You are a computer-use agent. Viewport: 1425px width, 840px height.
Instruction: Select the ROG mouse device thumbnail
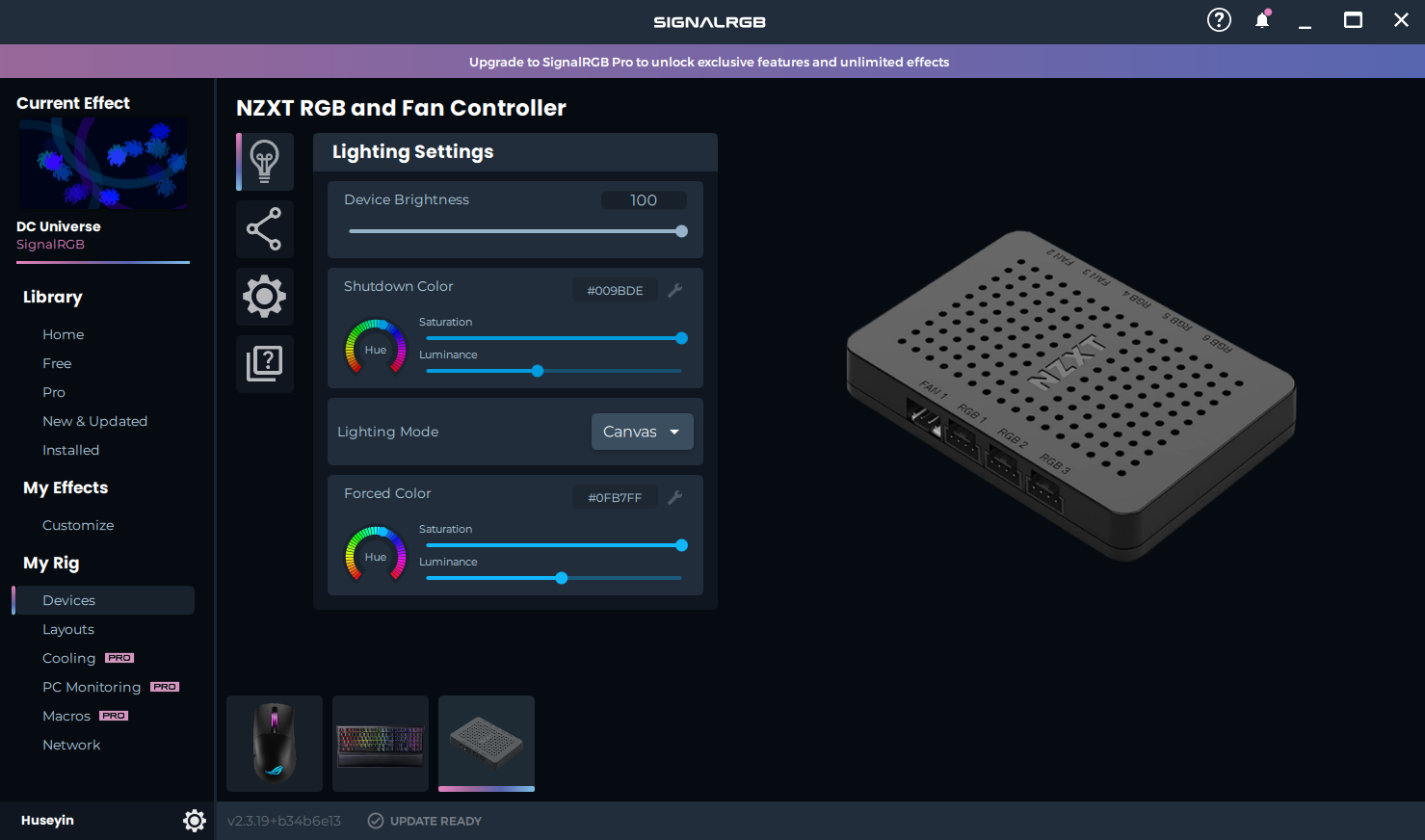click(275, 744)
